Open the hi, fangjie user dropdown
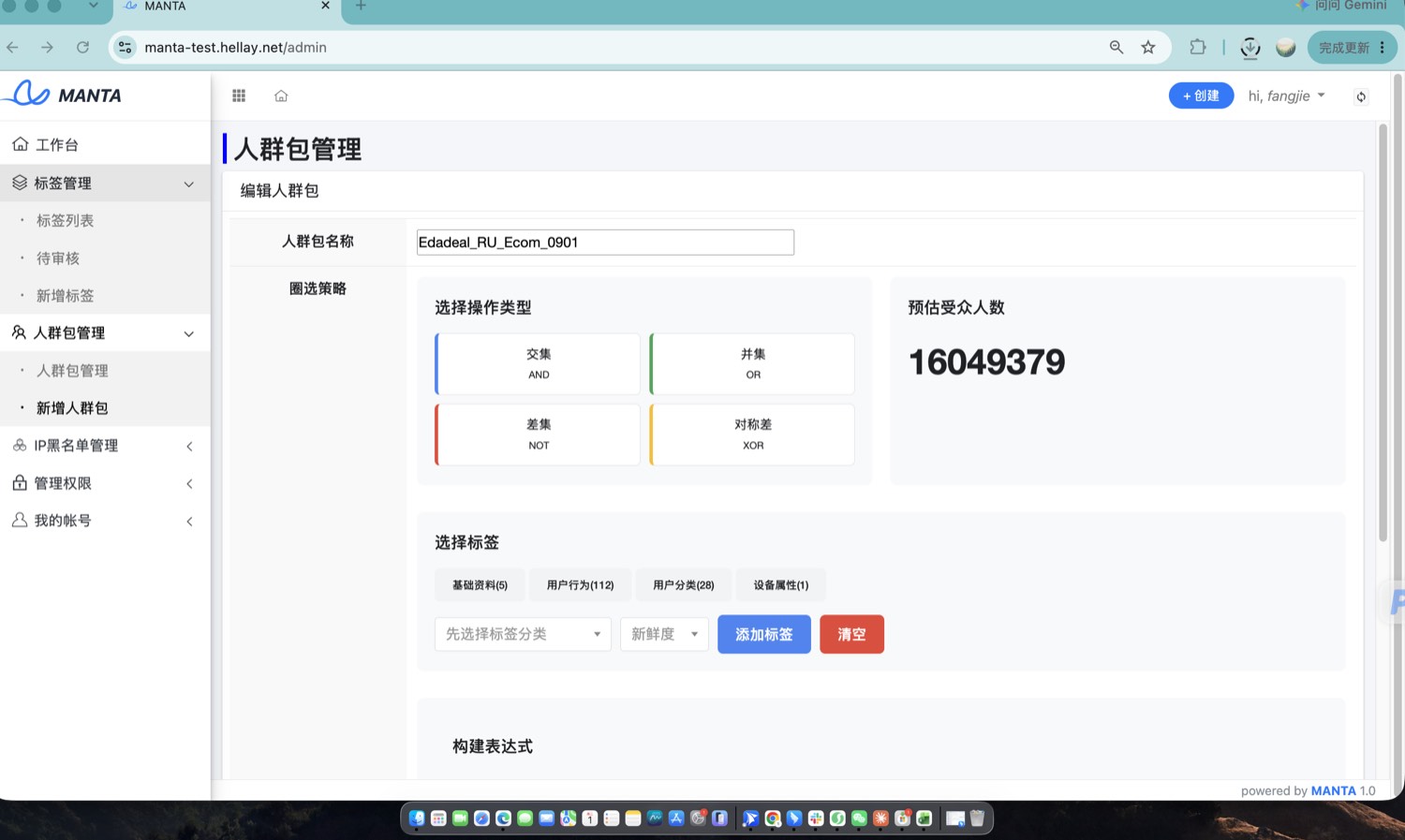 click(x=1287, y=96)
